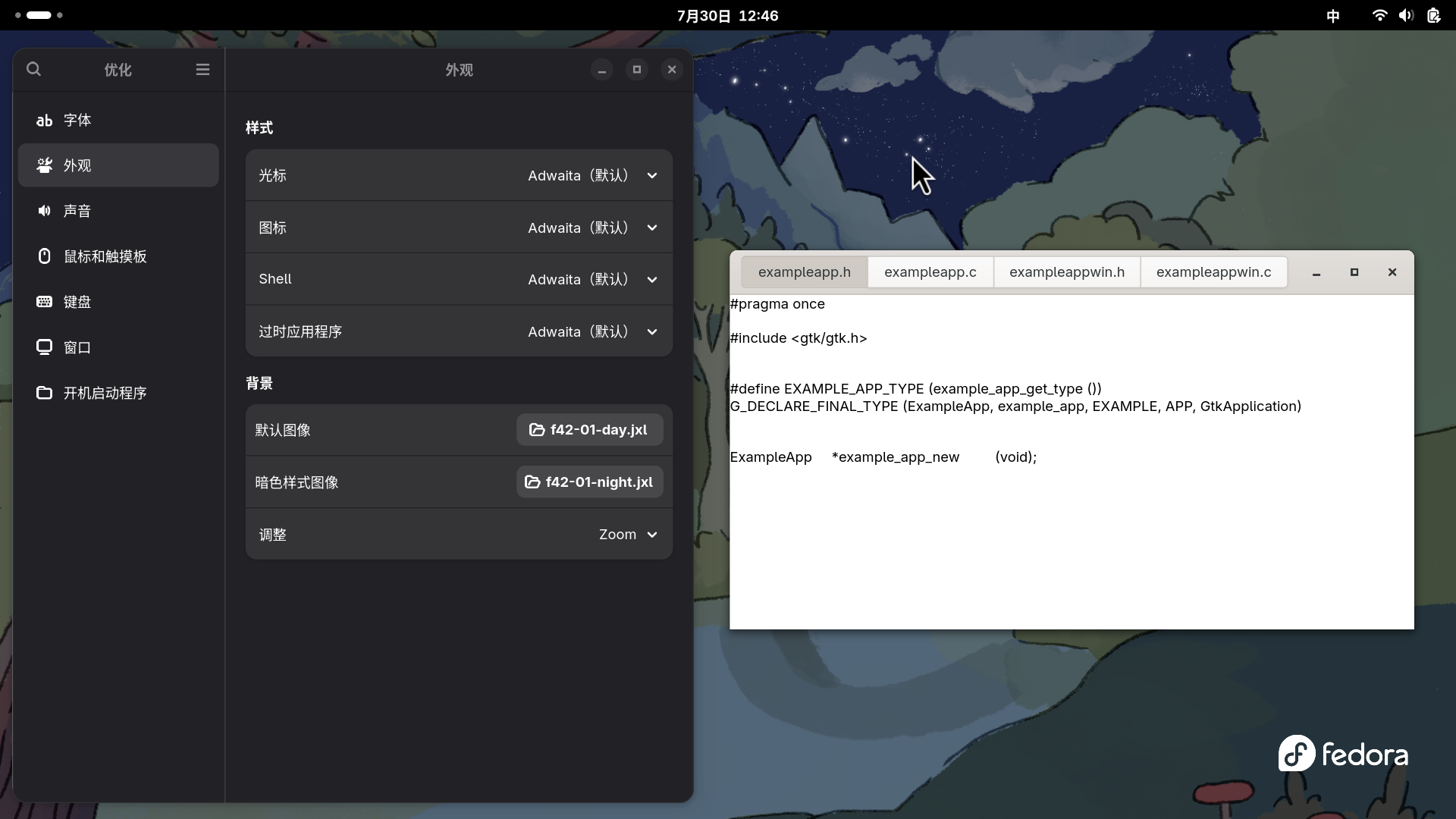
Task: Open the 过时应用程序 legacy applications dropdown
Action: 592,331
